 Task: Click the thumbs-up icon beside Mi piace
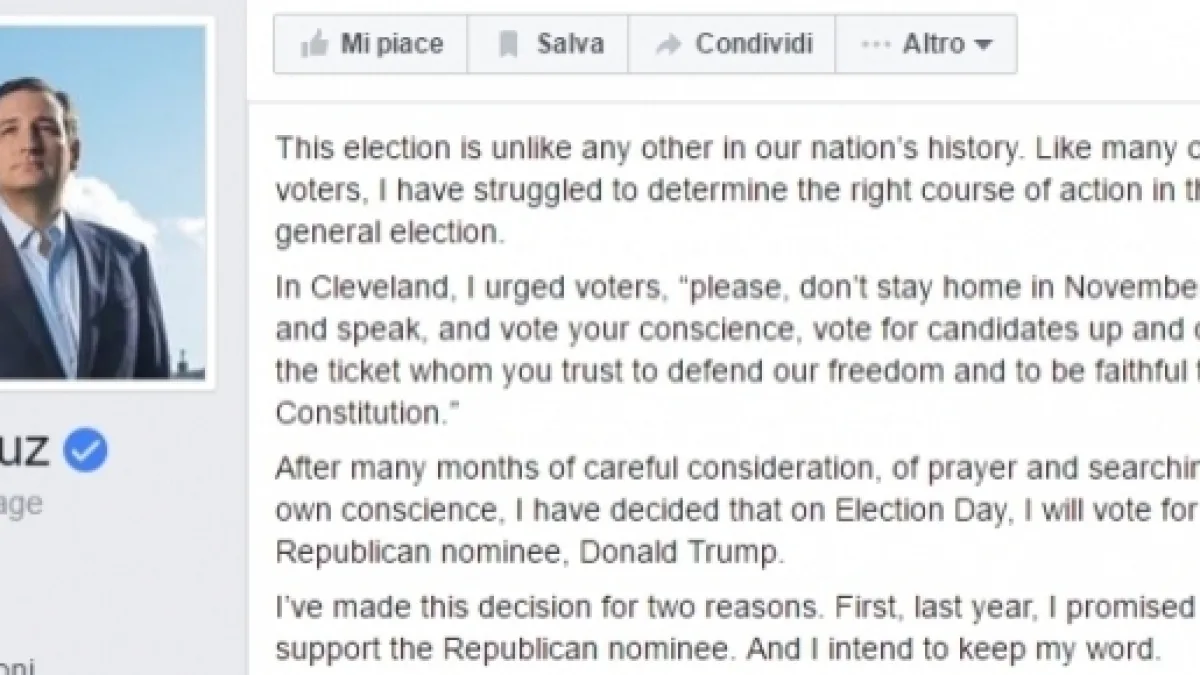[x=314, y=45]
